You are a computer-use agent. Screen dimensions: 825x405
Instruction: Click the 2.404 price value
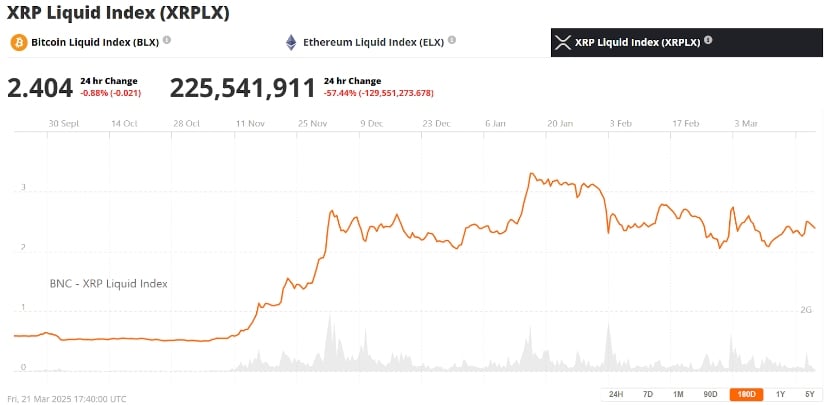pos(40,88)
